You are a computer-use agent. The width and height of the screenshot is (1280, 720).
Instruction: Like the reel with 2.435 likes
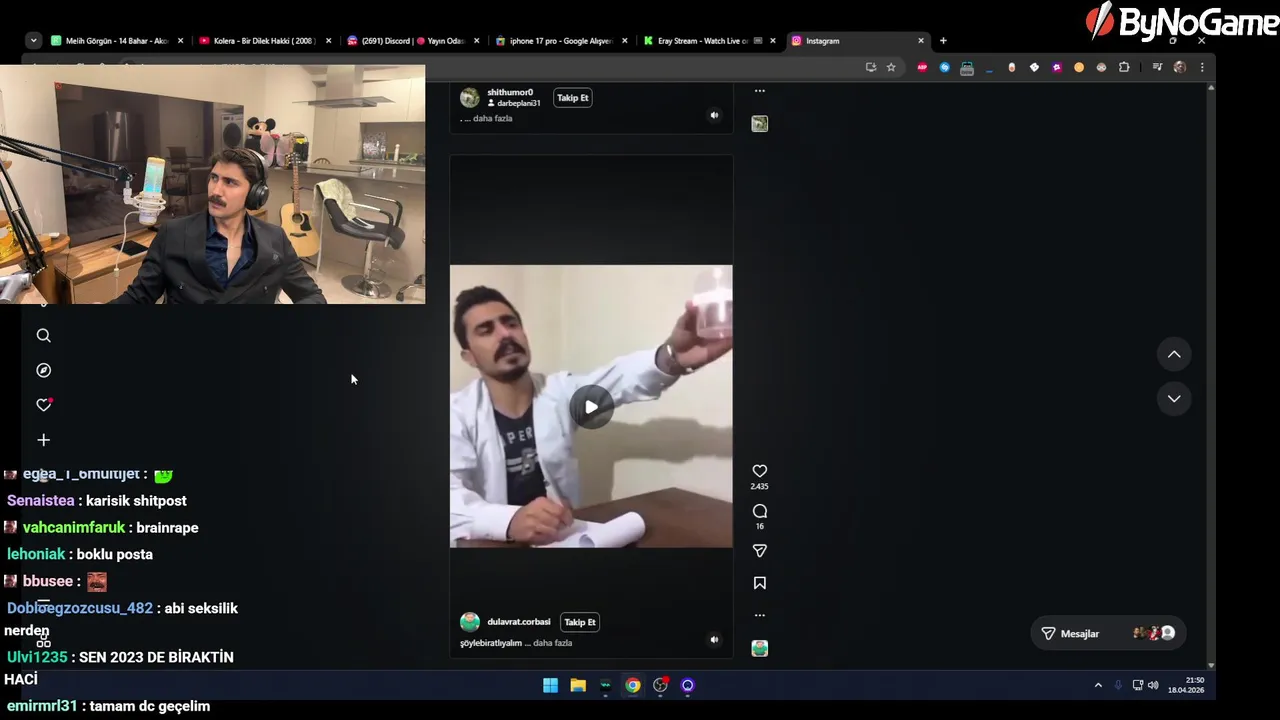coord(760,471)
